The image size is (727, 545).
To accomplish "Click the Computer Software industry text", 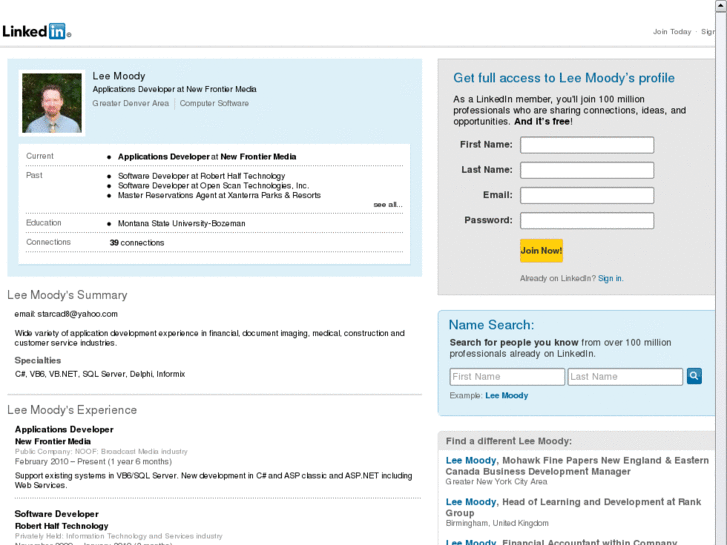I will 214,103.
